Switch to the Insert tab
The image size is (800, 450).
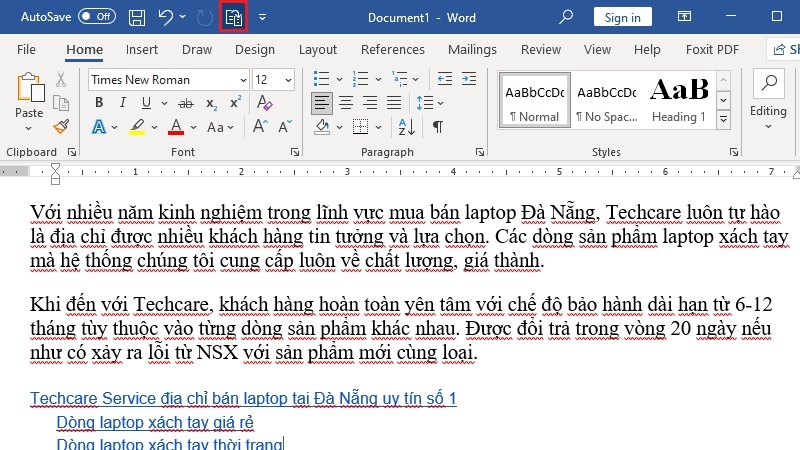pos(142,49)
